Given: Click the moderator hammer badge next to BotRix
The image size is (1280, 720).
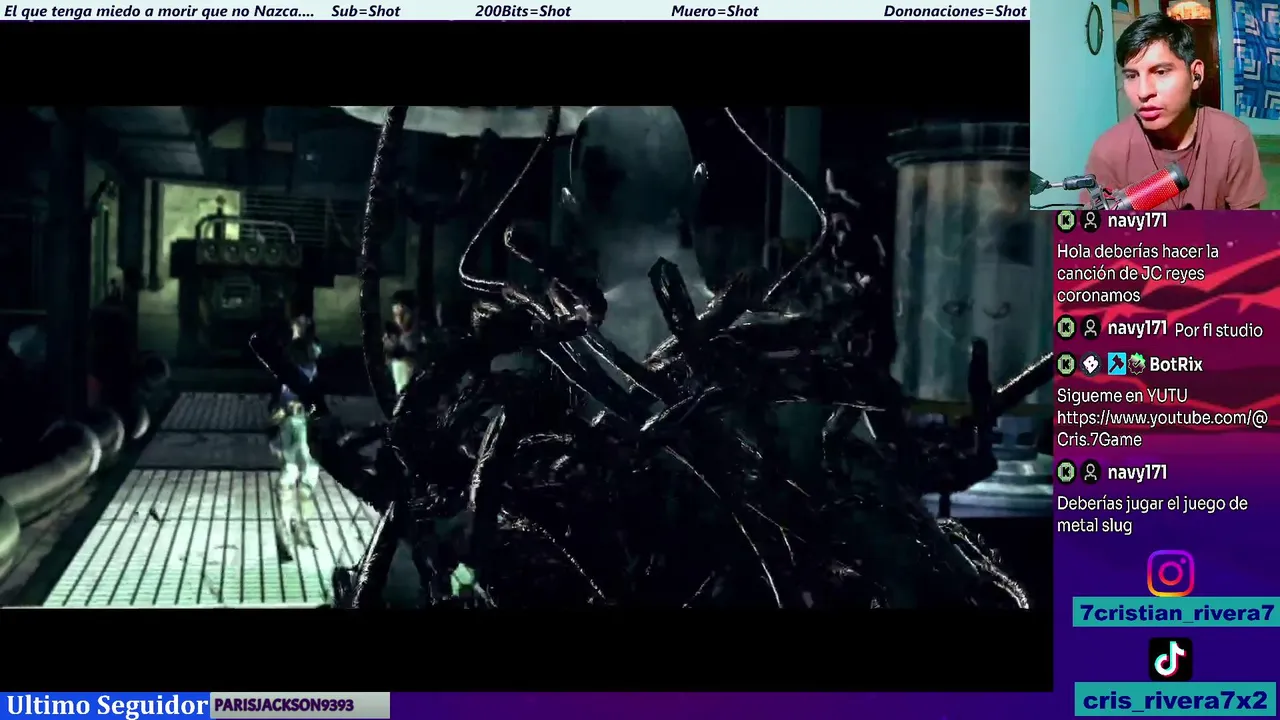Looking at the screenshot, I should [1116, 365].
